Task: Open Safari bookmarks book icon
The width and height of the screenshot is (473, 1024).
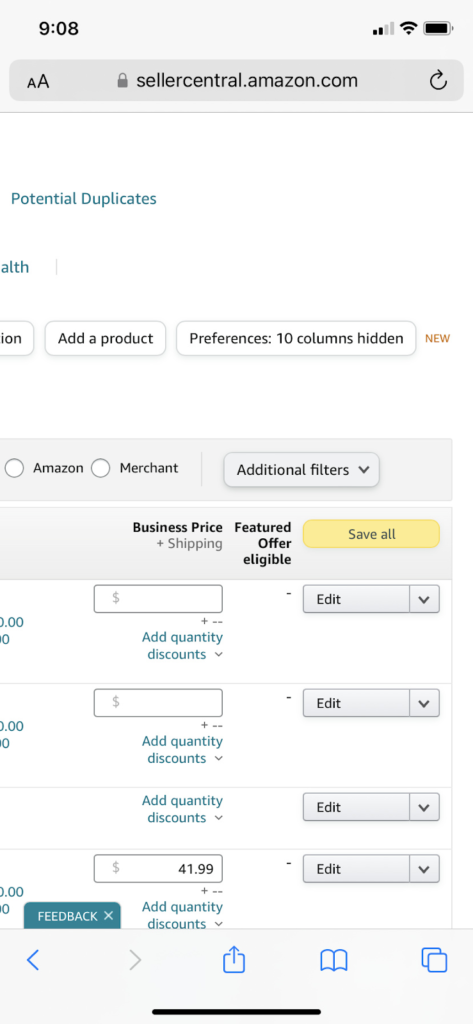Action: [x=334, y=960]
